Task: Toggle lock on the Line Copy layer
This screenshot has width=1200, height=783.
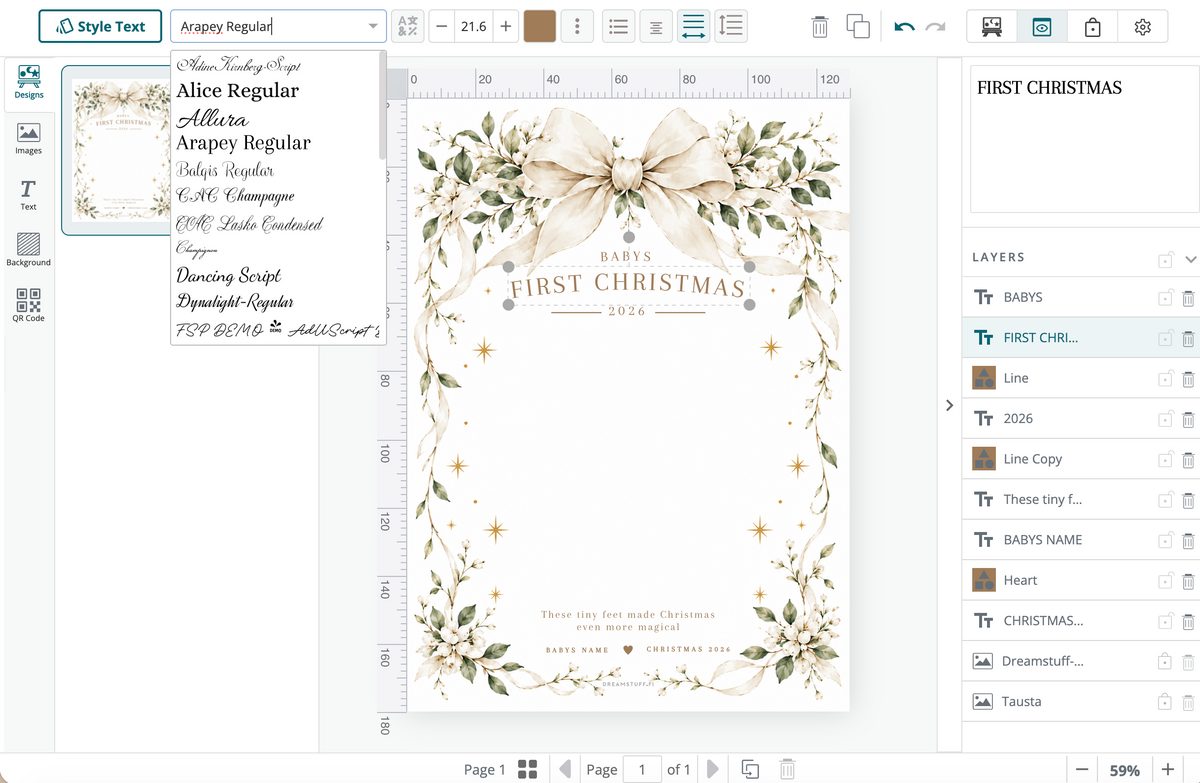Action: click(x=1165, y=459)
